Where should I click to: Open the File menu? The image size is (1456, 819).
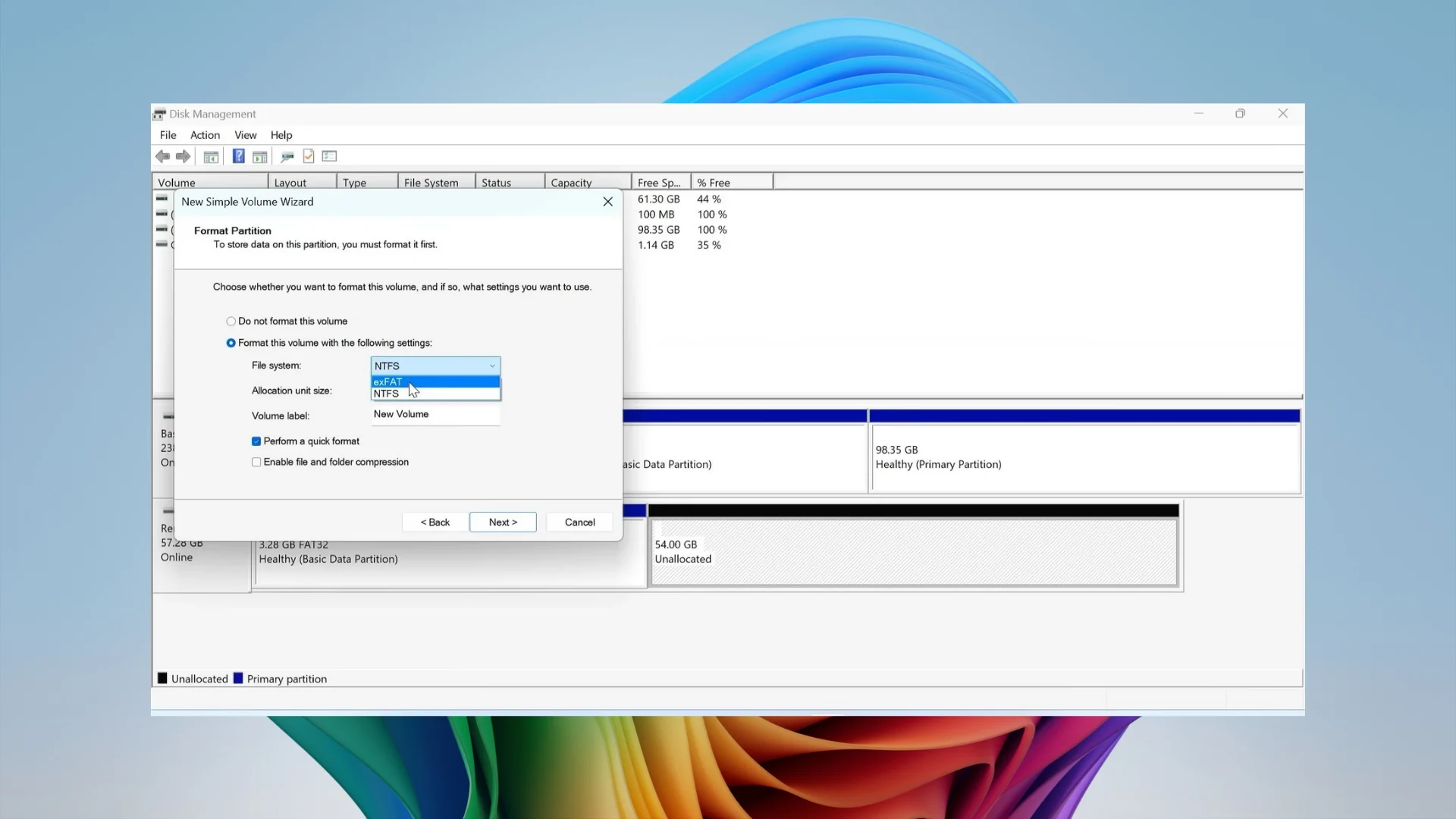coord(168,135)
